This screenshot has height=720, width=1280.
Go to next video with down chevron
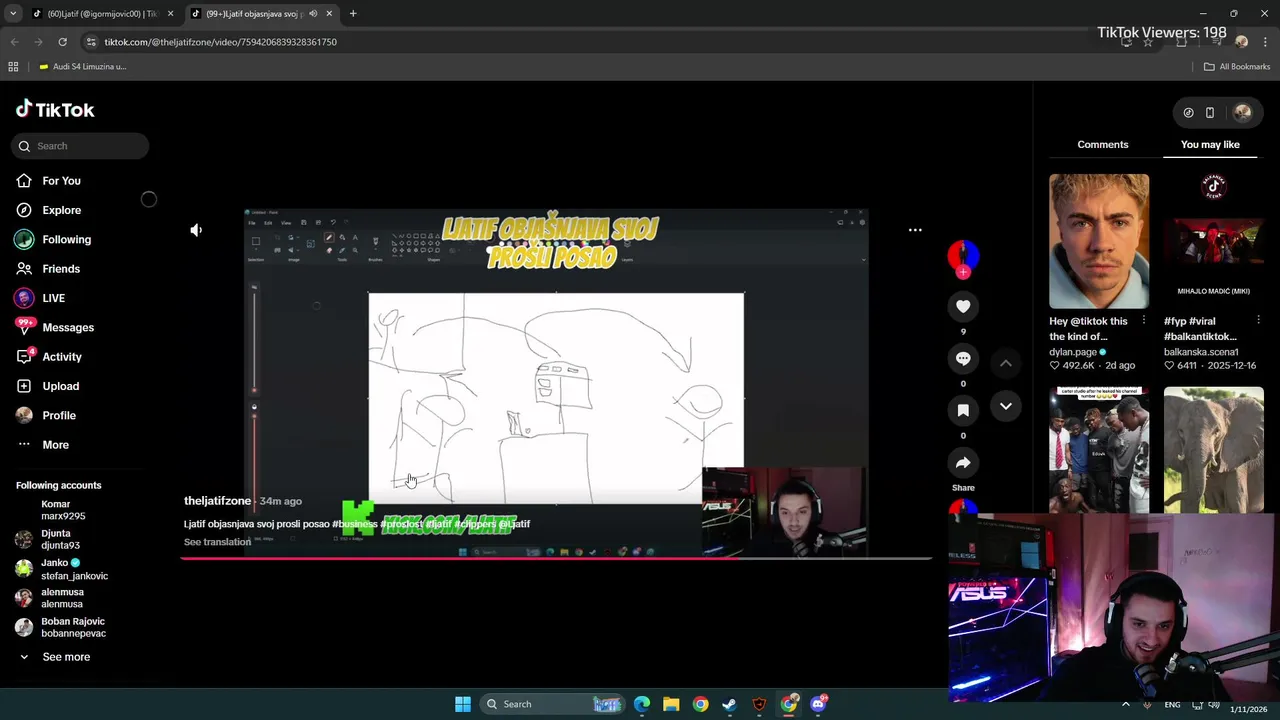point(1006,406)
